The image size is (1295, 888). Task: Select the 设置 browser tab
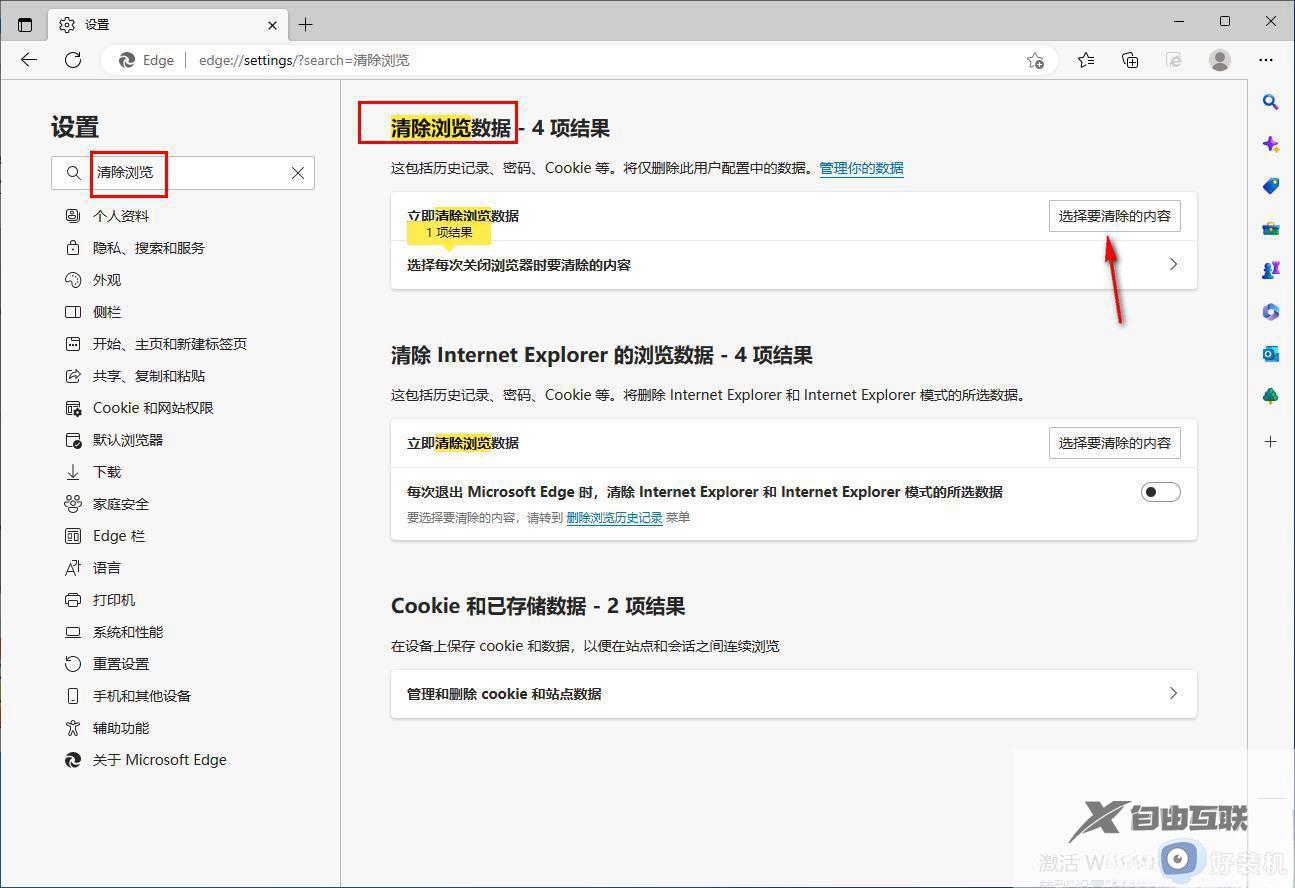168,24
